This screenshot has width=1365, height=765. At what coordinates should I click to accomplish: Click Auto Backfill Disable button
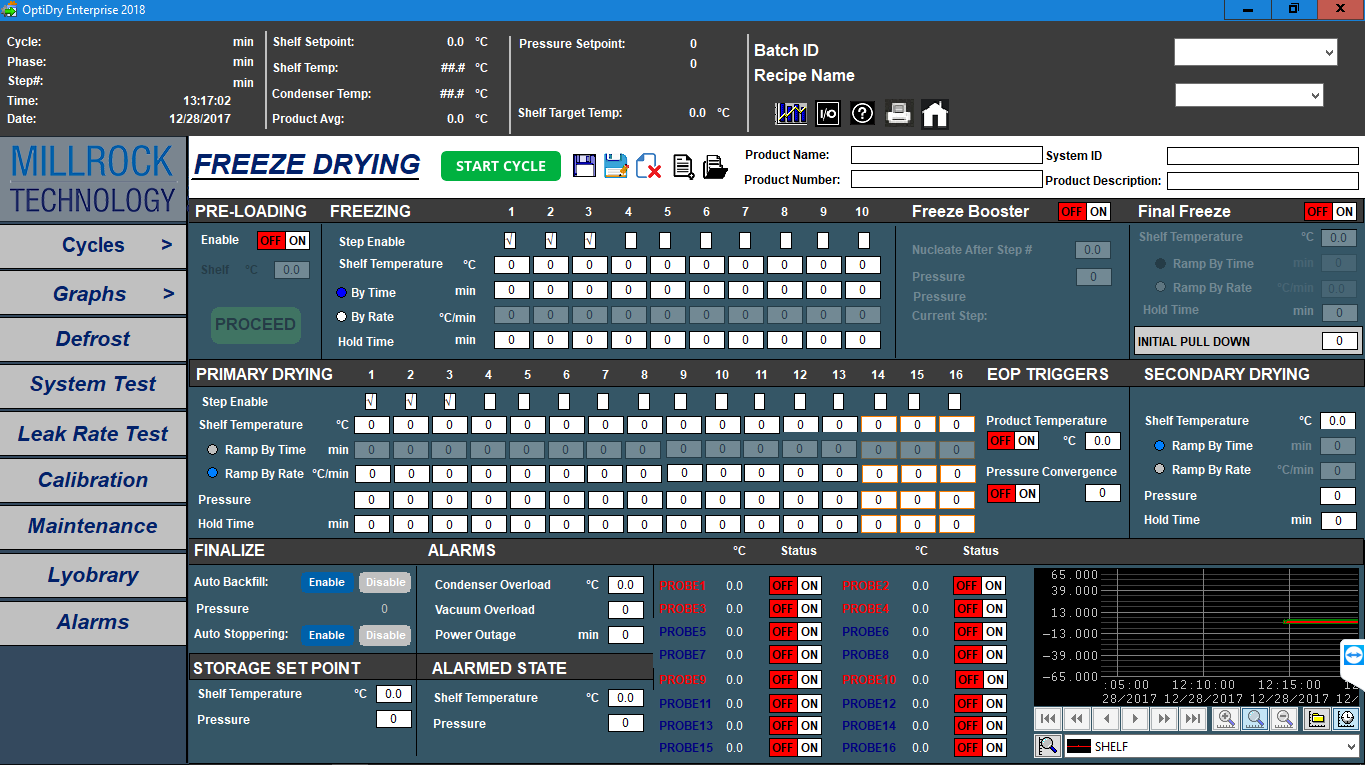point(385,582)
